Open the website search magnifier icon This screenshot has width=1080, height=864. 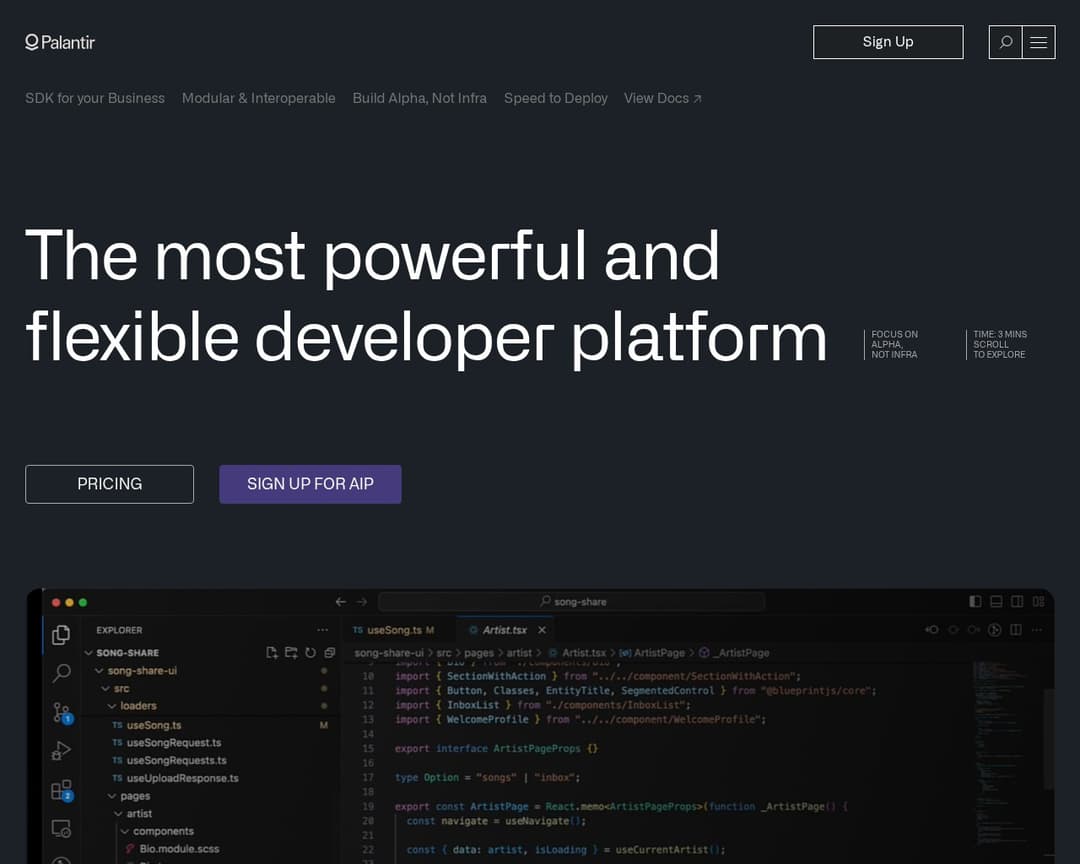pos(1004,42)
